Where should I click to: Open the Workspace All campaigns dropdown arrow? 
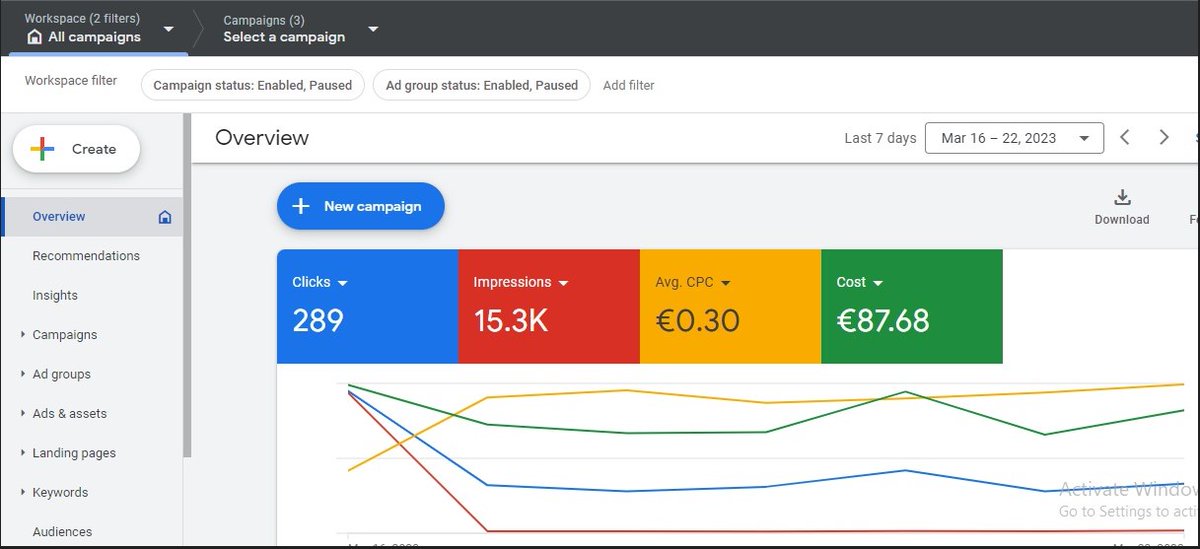168,29
